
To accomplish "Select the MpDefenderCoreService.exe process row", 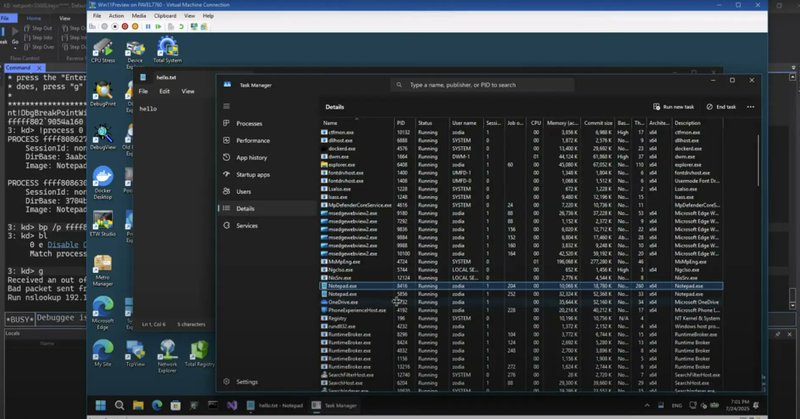I will point(521,205).
